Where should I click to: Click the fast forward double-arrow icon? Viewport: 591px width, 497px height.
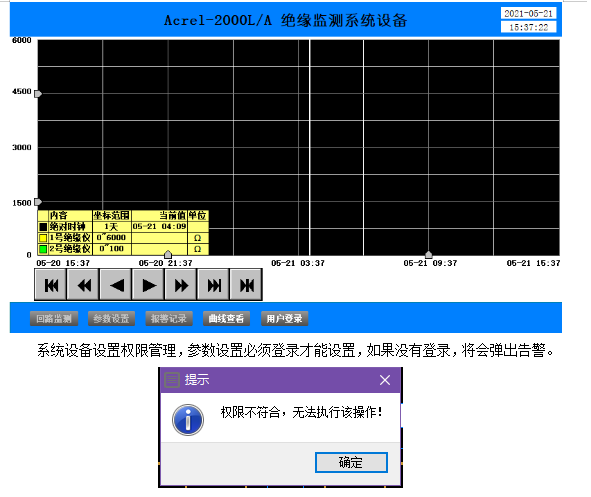[181, 285]
